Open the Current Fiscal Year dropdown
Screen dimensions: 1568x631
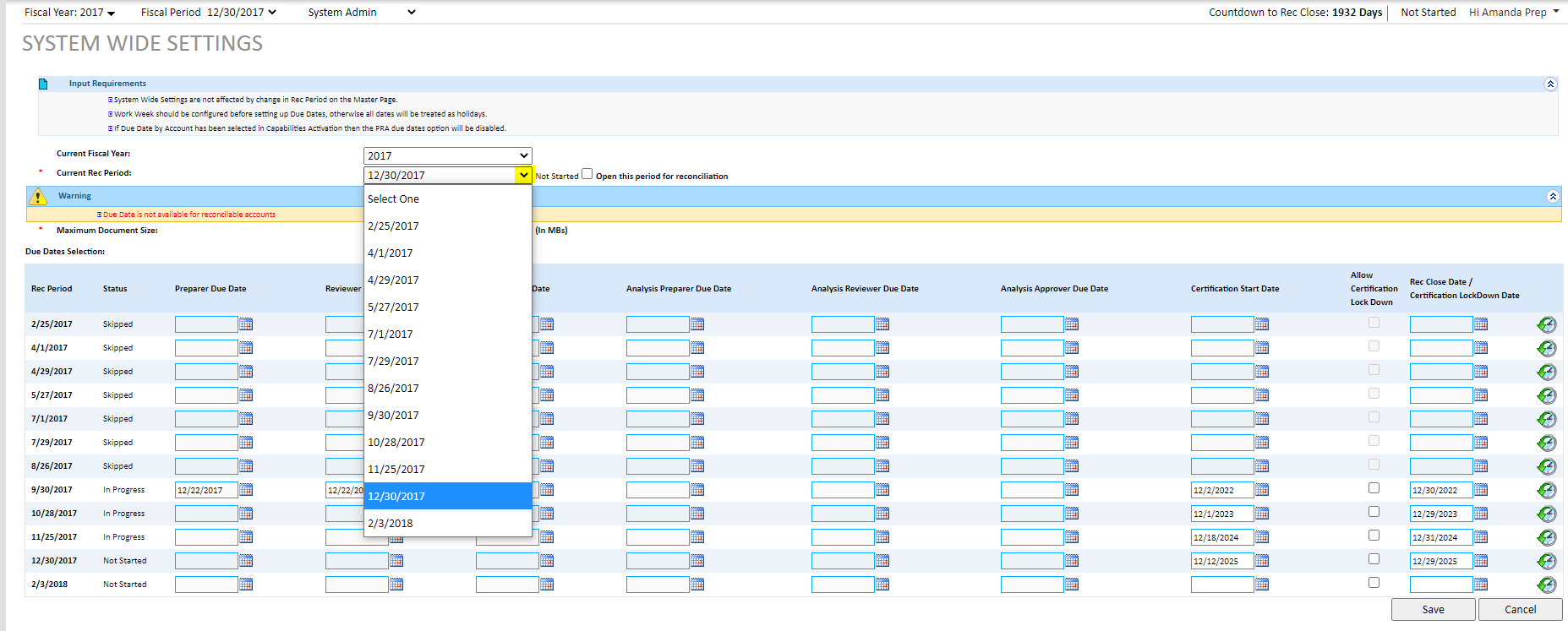[447, 155]
